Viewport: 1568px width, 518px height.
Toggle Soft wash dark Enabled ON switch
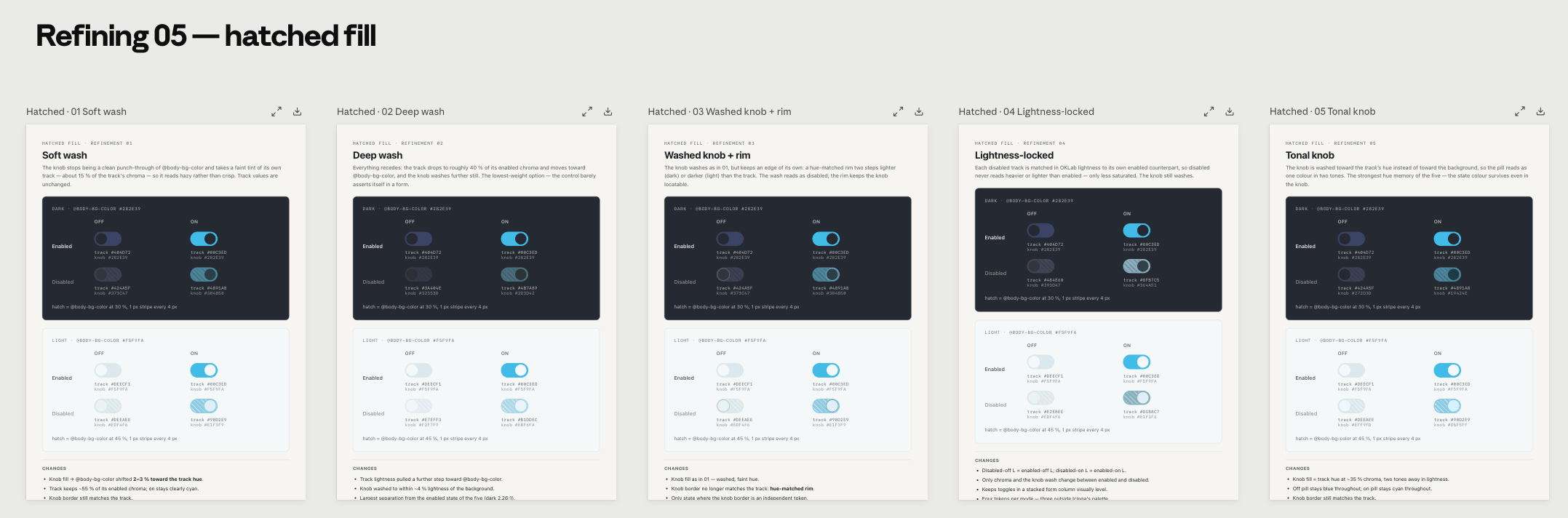pyautogui.click(x=204, y=239)
